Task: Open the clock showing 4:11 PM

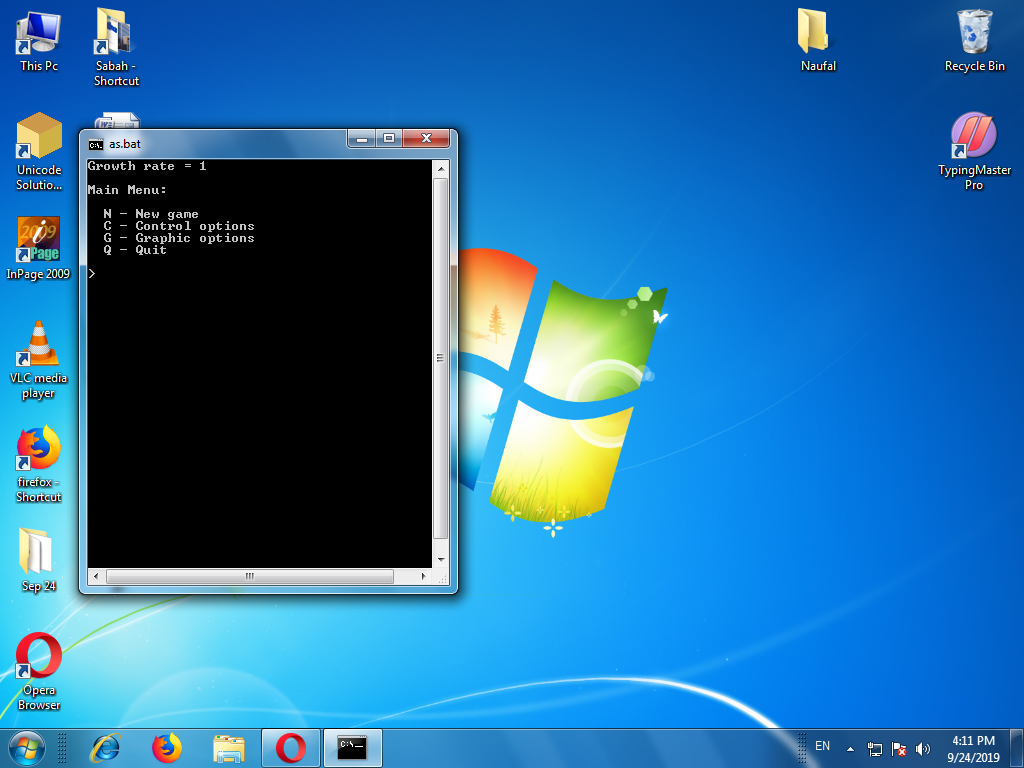Action: coord(973,749)
